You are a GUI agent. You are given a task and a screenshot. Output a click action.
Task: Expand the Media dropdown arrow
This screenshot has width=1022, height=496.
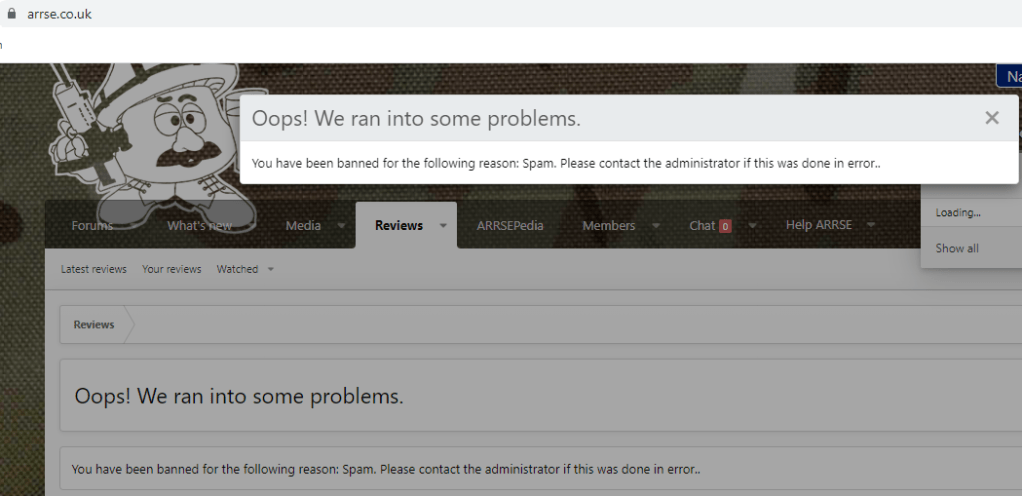coord(341,226)
